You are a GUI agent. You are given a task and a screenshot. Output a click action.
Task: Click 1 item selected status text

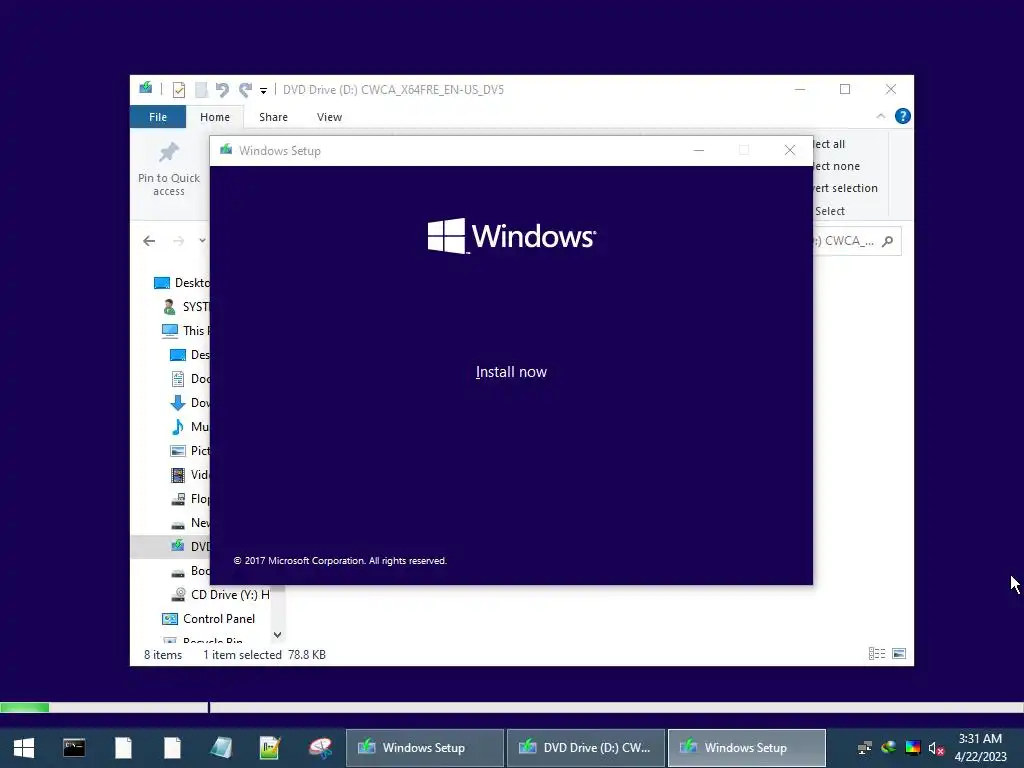coord(242,654)
